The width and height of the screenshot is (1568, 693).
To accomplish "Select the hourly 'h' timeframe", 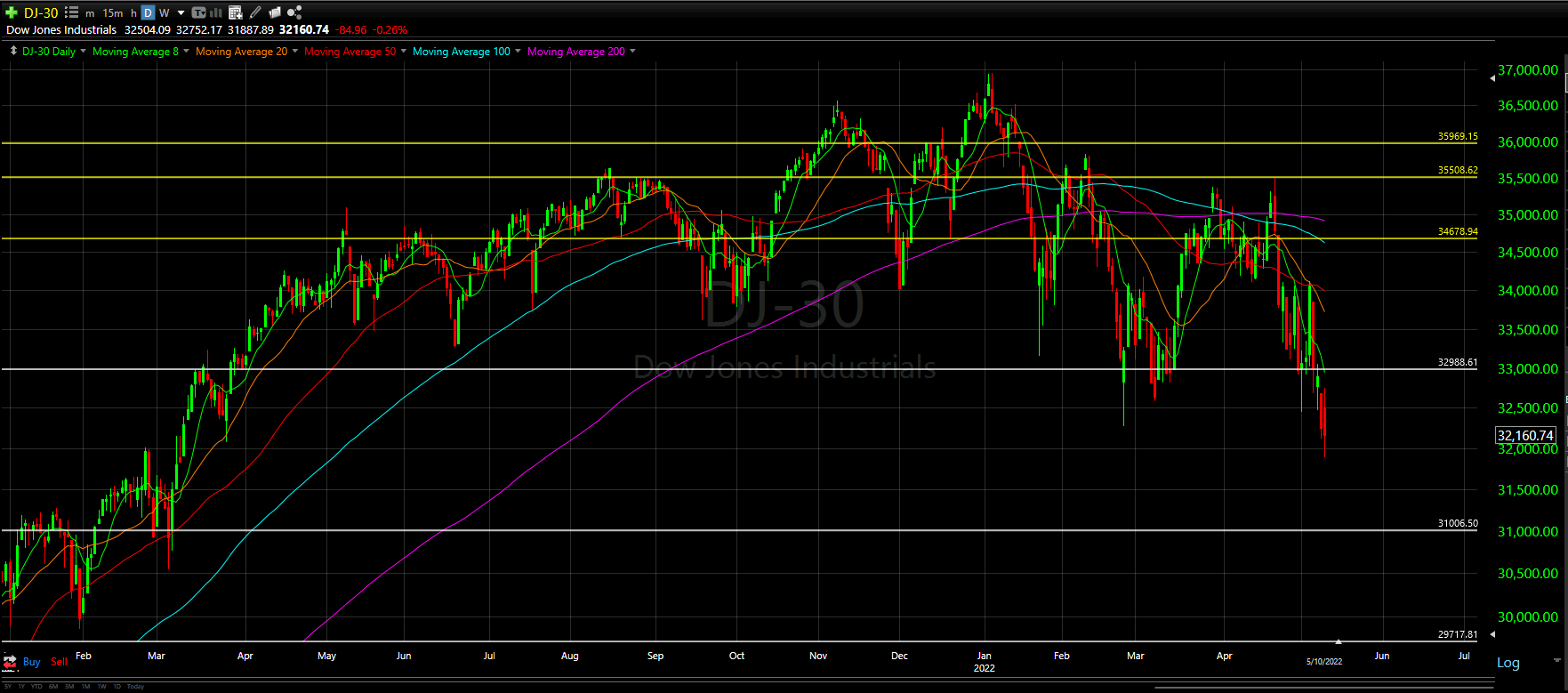I will pyautogui.click(x=133, y=13).
